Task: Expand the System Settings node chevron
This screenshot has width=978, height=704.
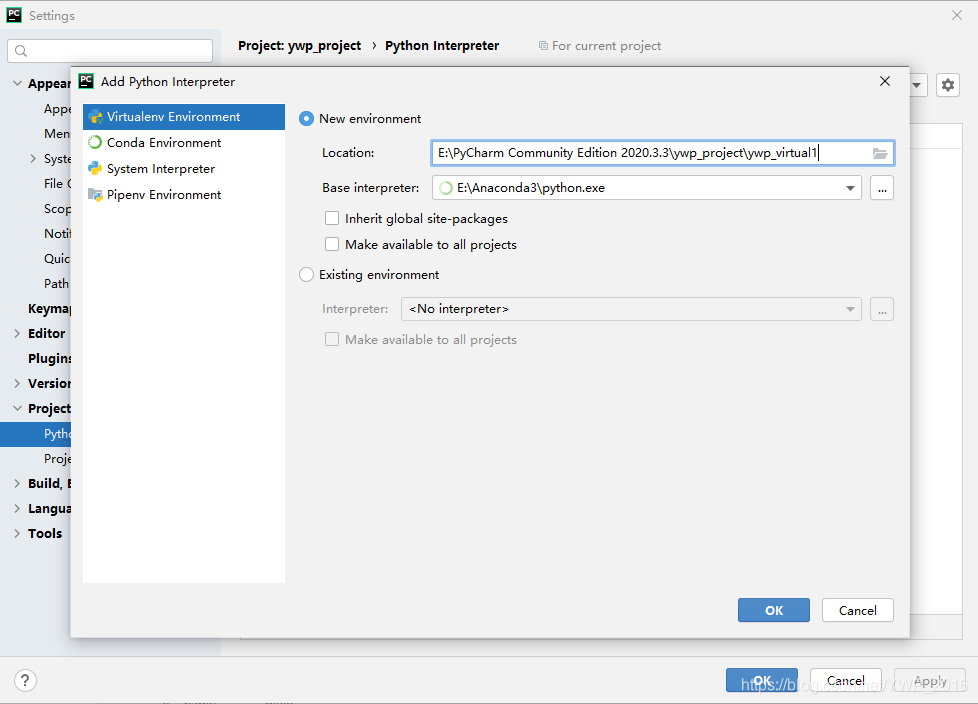Action: pos(33,158)
